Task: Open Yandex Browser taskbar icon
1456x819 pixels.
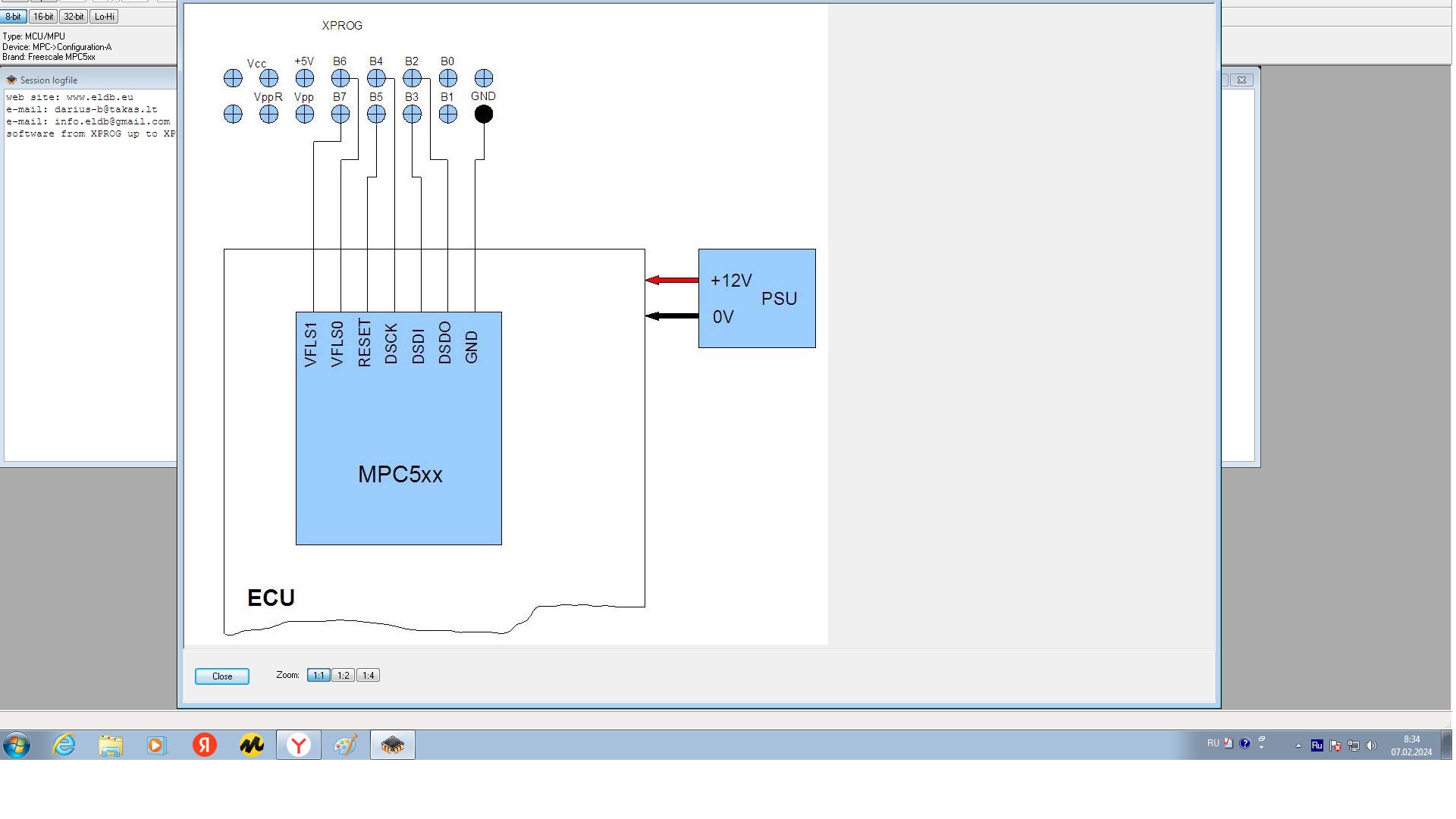Action: tap(299, 745)
